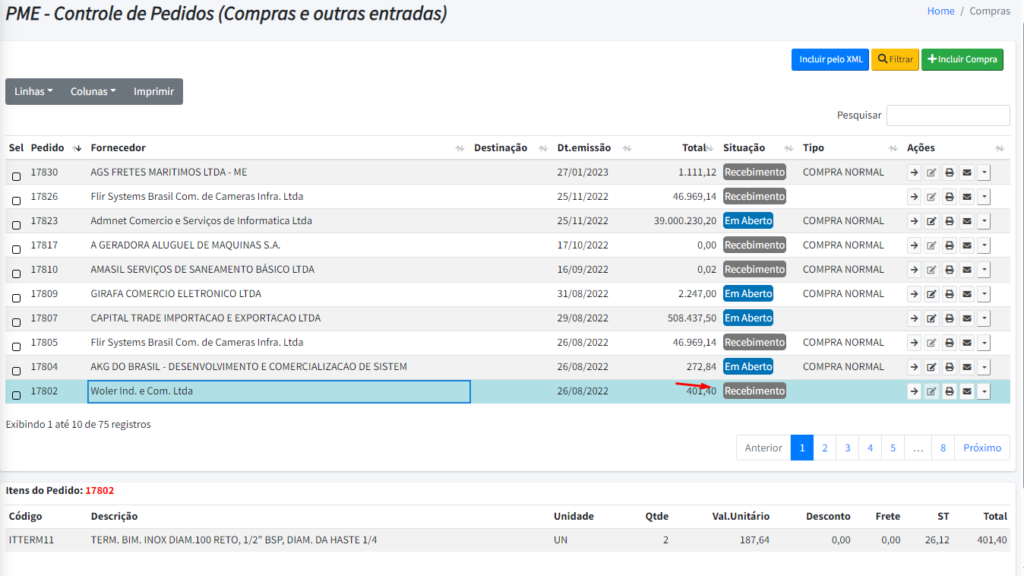Click the Incluir pelo XML button
The image size is (1024, 576).
click(830, 60)
